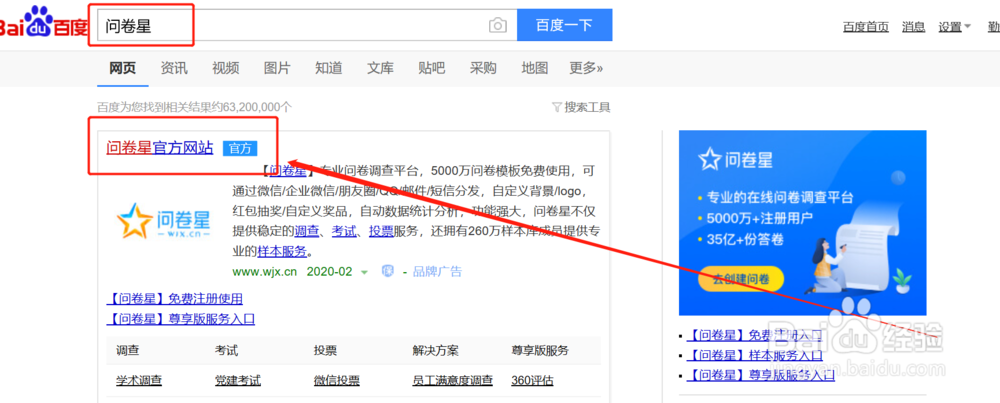Image resolution: width=1000 pixels, height=403 pixels.
Task: Click the www.wjx.cn green URL
Action: (x=265, y=272)
